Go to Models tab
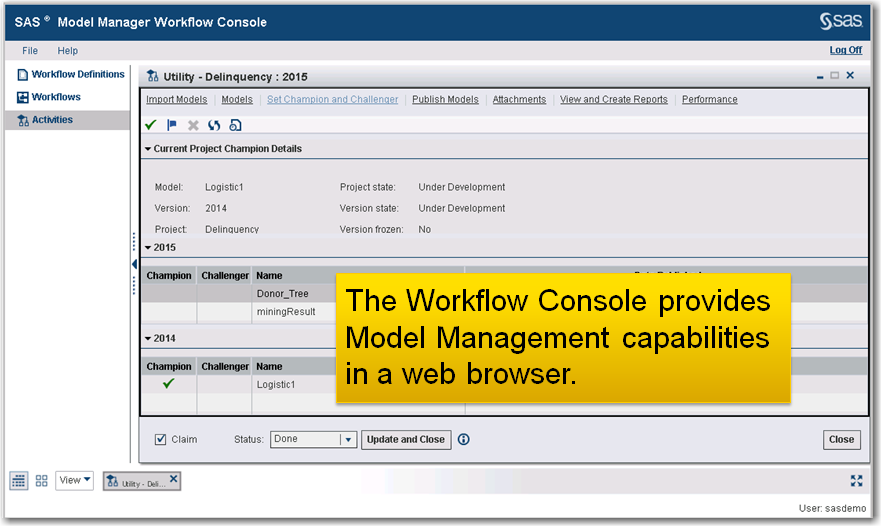This screenshot has width=881, height=526. click(237, 99)
